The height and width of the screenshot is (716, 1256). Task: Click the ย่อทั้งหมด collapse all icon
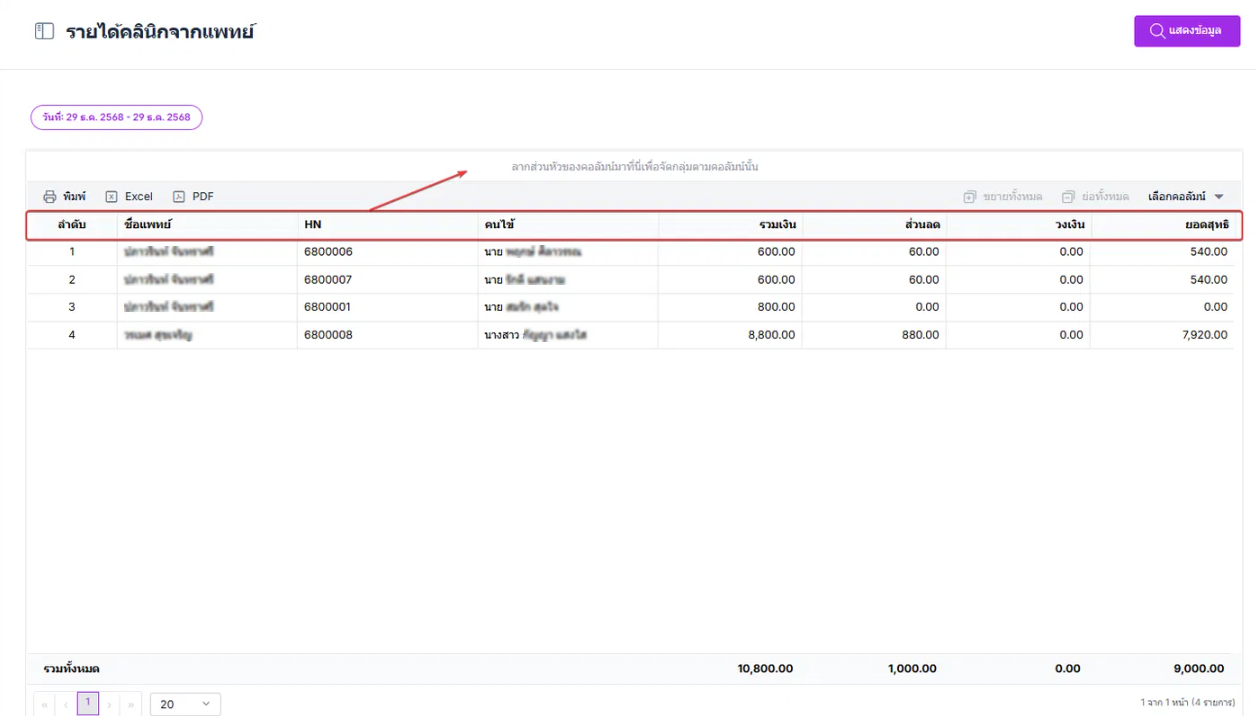coord(1068,197)
